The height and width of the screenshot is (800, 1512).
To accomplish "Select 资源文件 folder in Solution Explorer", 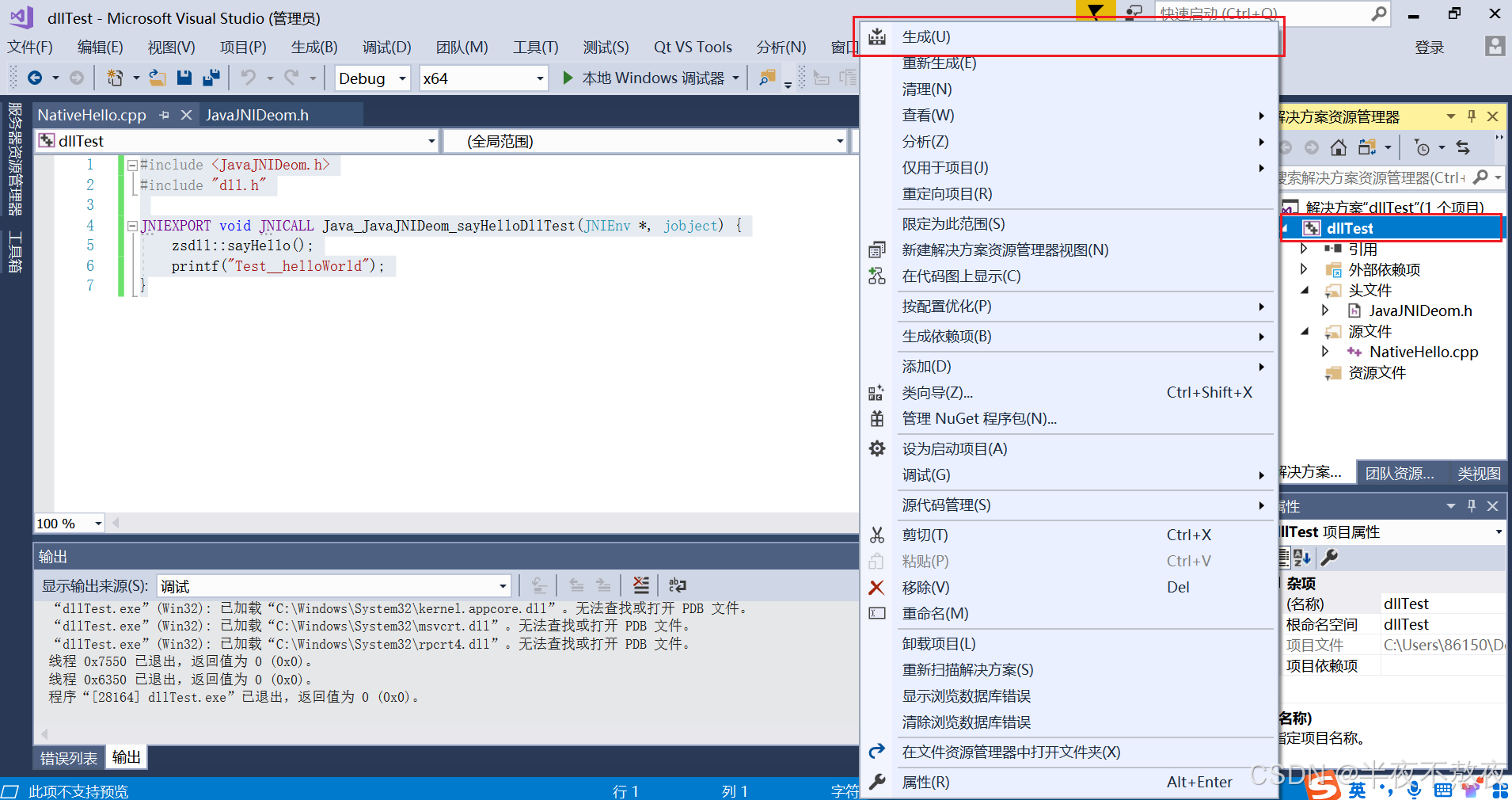I will (x=1377, y=372).
